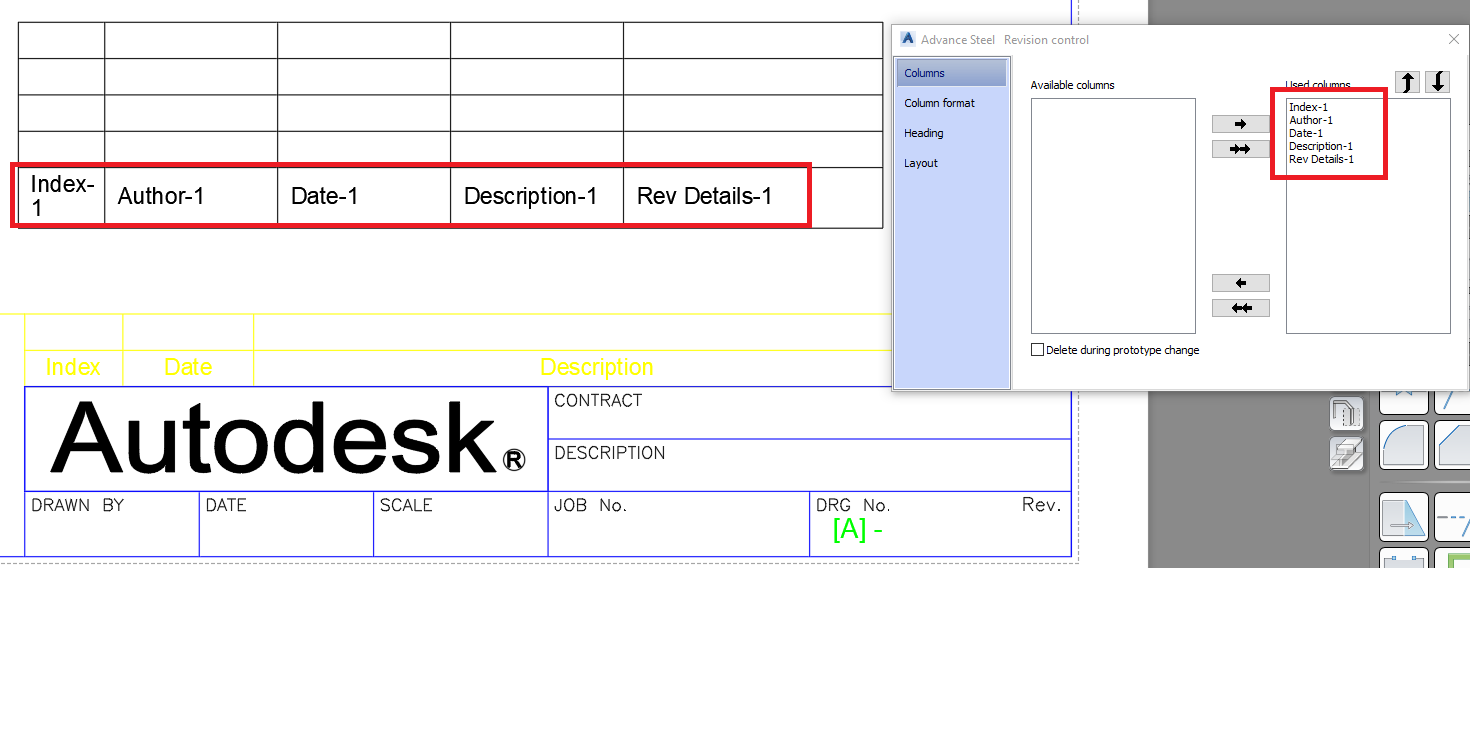Click the dashed line tool icon

point(1457,518)
